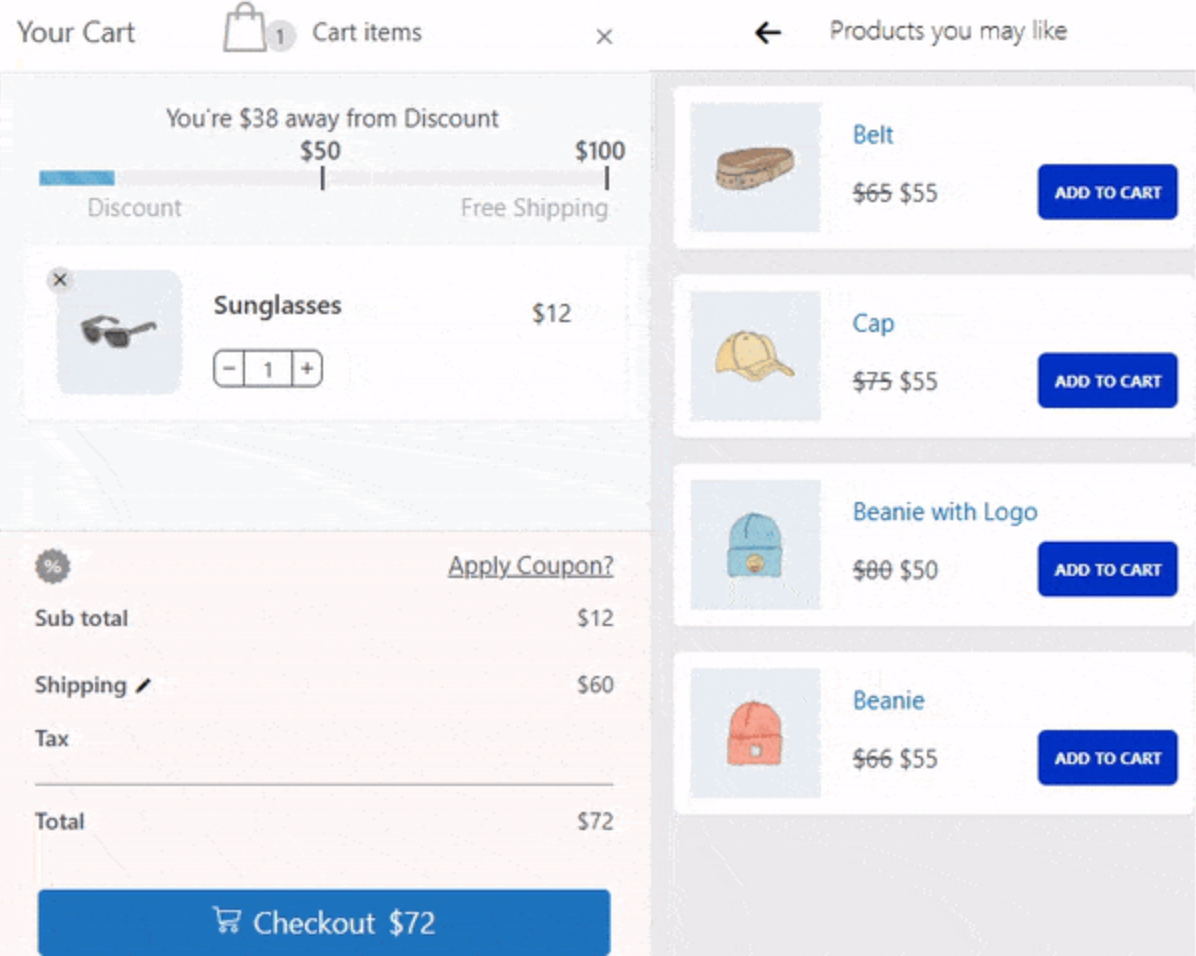Click the back arrow on Products panel
The height and width of the screenshot is (956, 1196).
tap(767, 33)
